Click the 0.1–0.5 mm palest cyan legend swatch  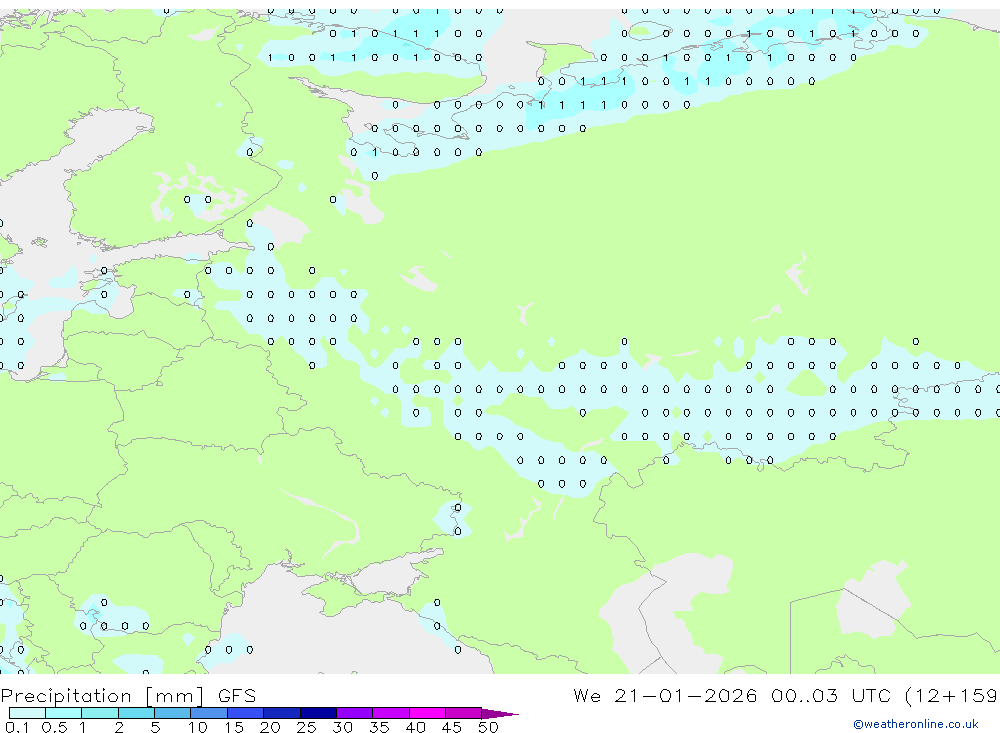click(x=27, y=713)
